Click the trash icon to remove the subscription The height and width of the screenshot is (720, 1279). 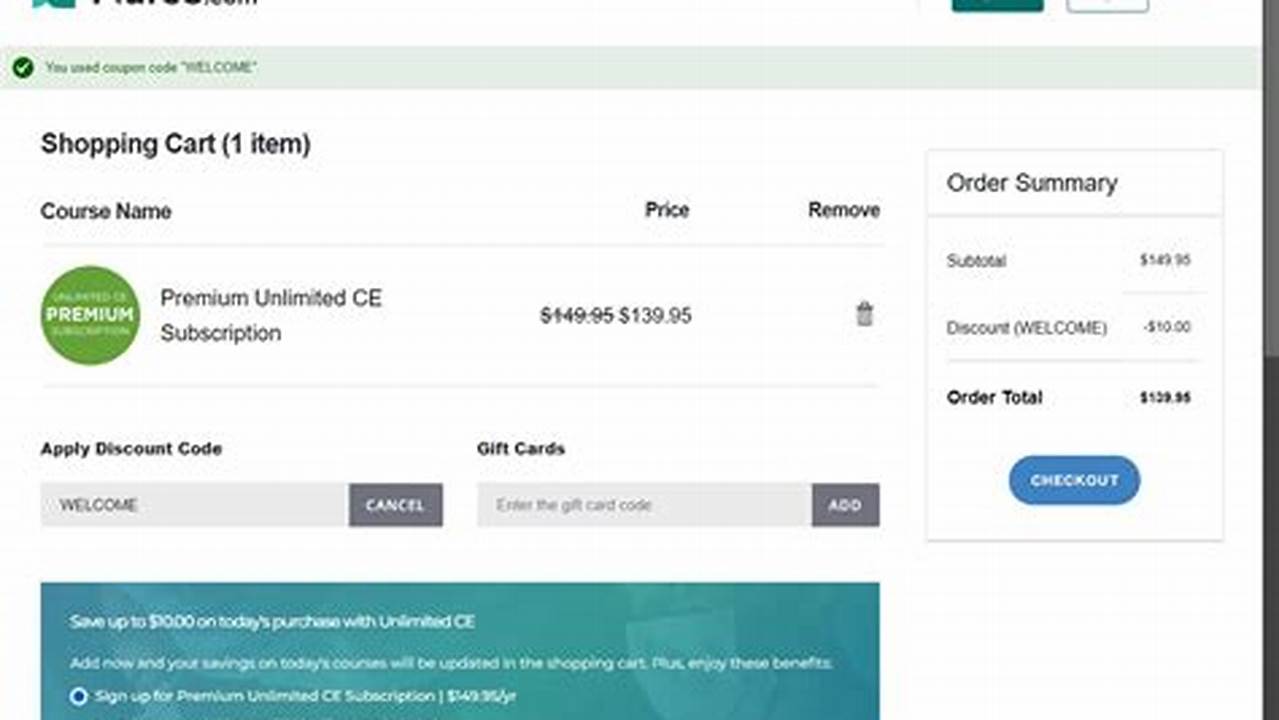point(863,314)
